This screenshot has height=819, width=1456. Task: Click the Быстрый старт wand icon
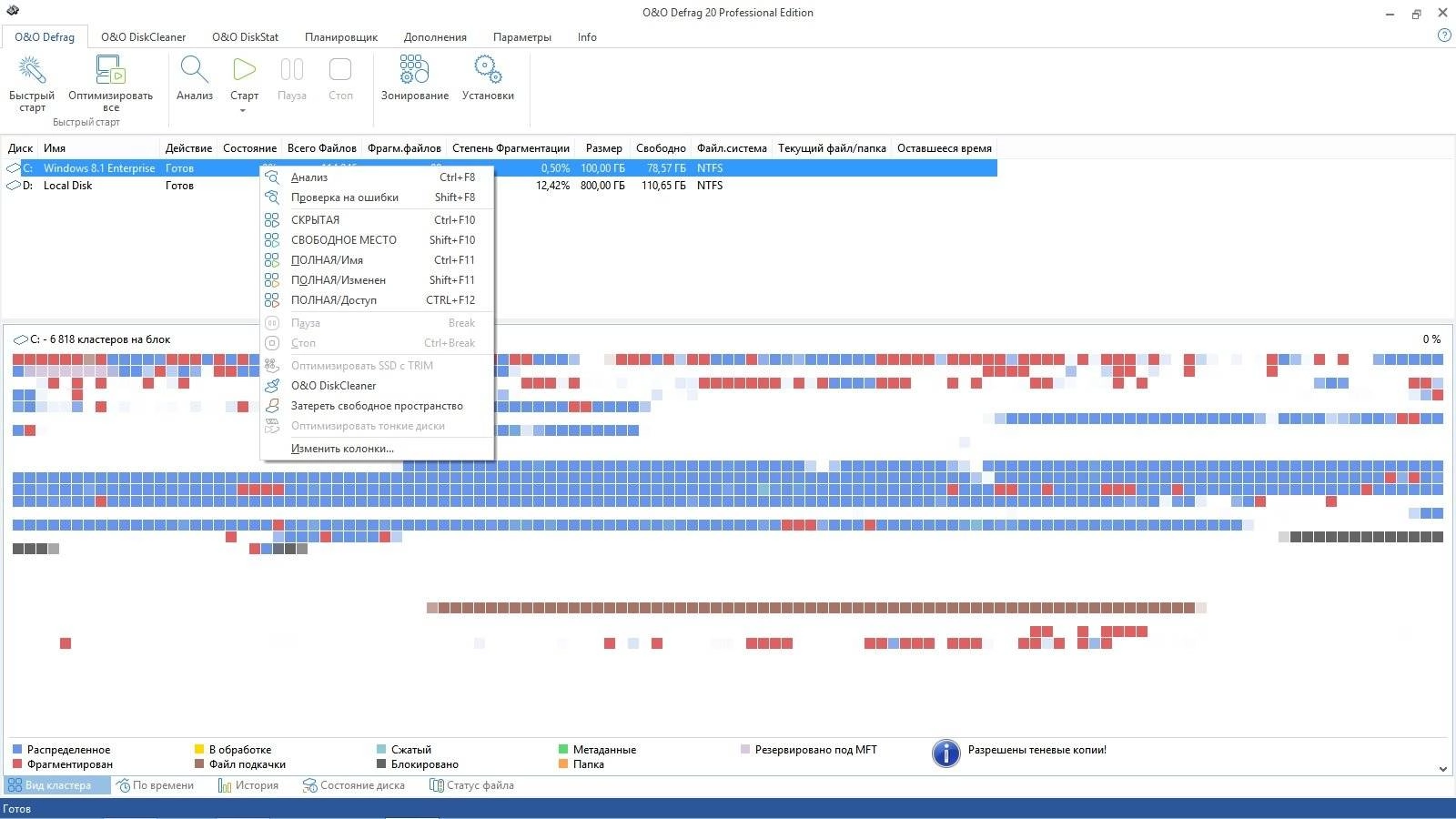click(x=32, y=69)
